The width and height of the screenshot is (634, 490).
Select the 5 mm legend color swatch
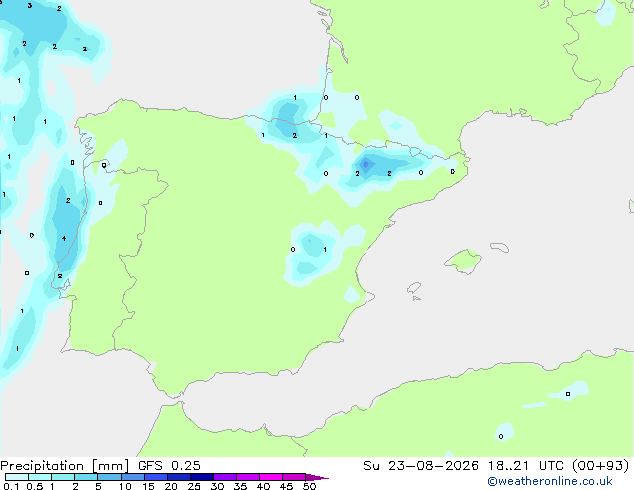click(x=109, y=477)
